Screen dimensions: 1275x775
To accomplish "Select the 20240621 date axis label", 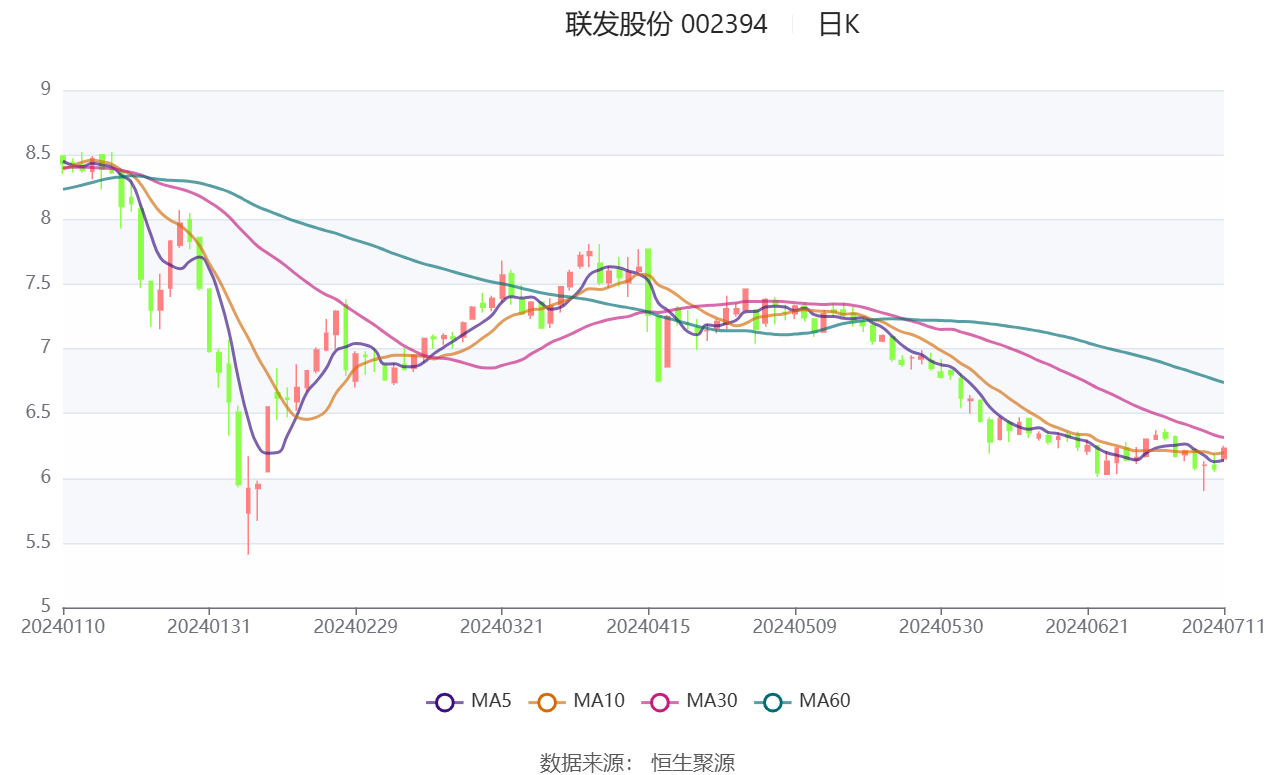I will pos(1087,626).
